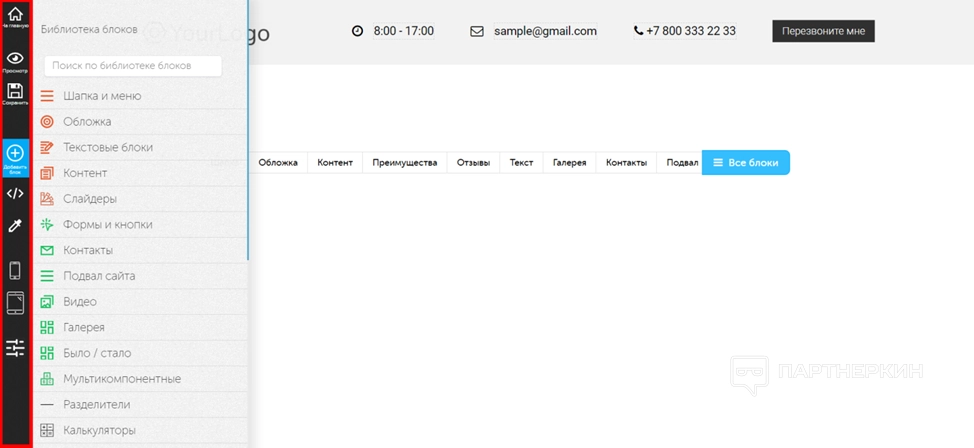974x448 pixels.
Task: Open the Шапка и меню block category
Action: (140, 96)
